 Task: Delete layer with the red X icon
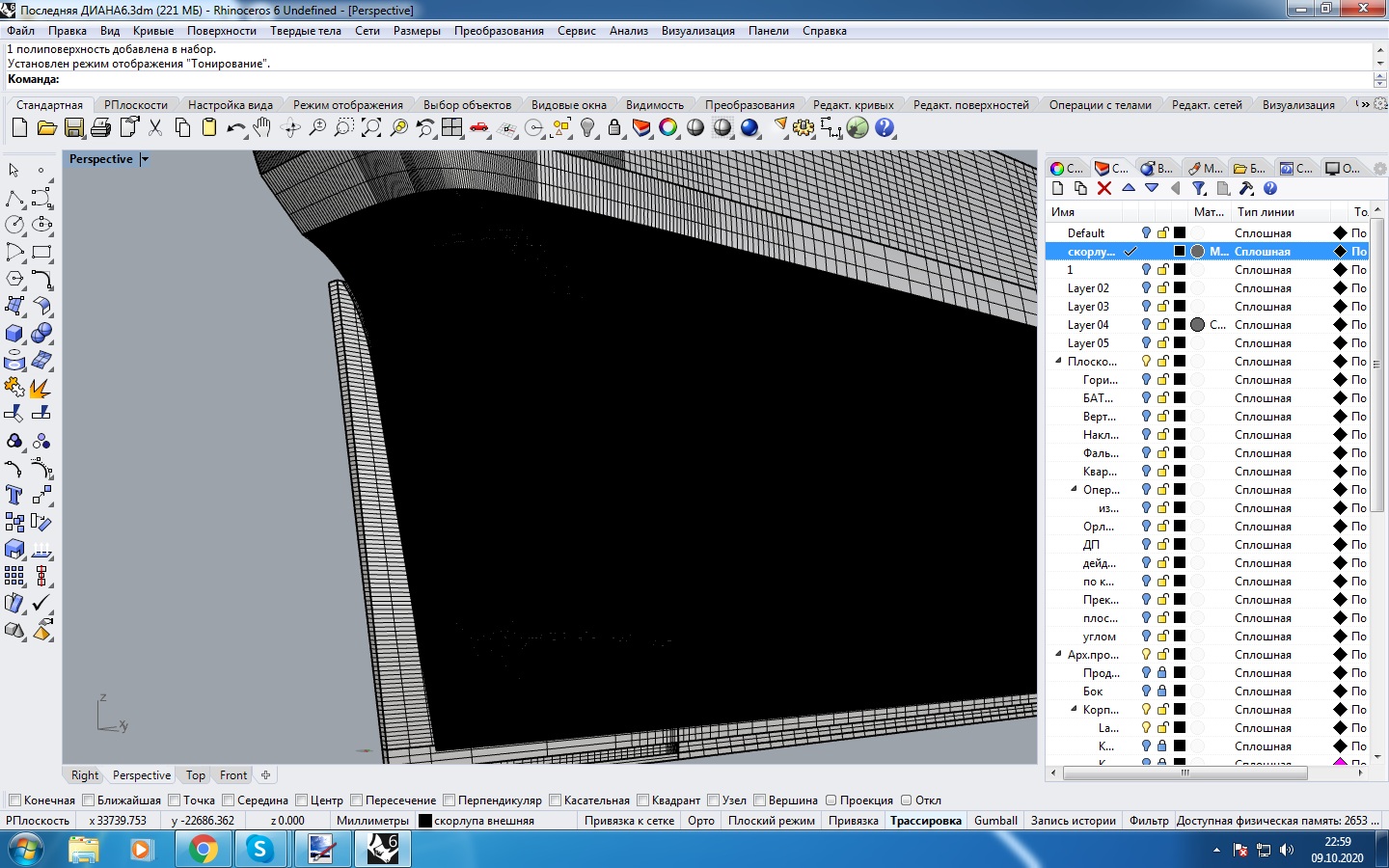(1104, 188)
